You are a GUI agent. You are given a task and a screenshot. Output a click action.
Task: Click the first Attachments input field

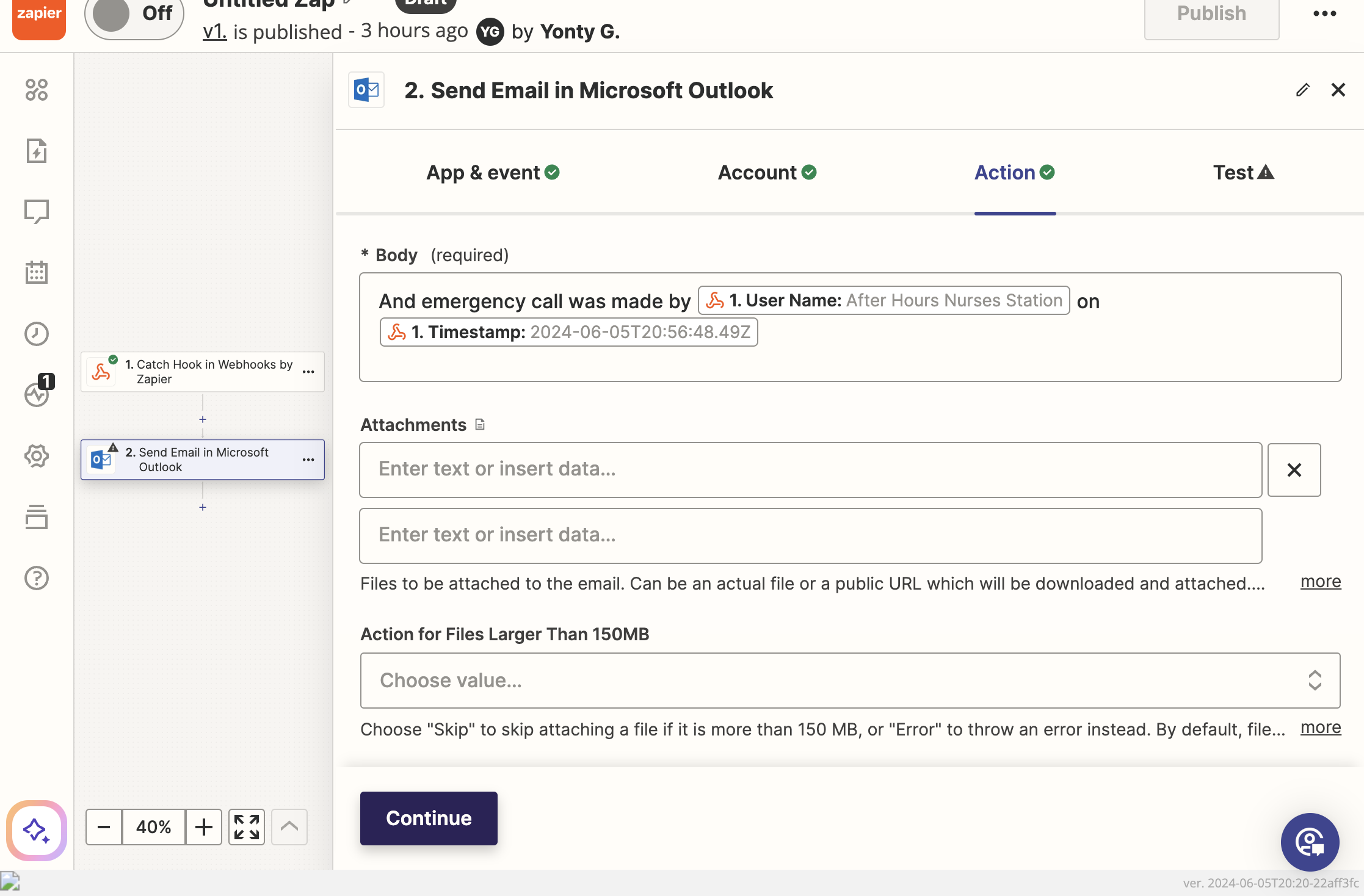(811, 470)
